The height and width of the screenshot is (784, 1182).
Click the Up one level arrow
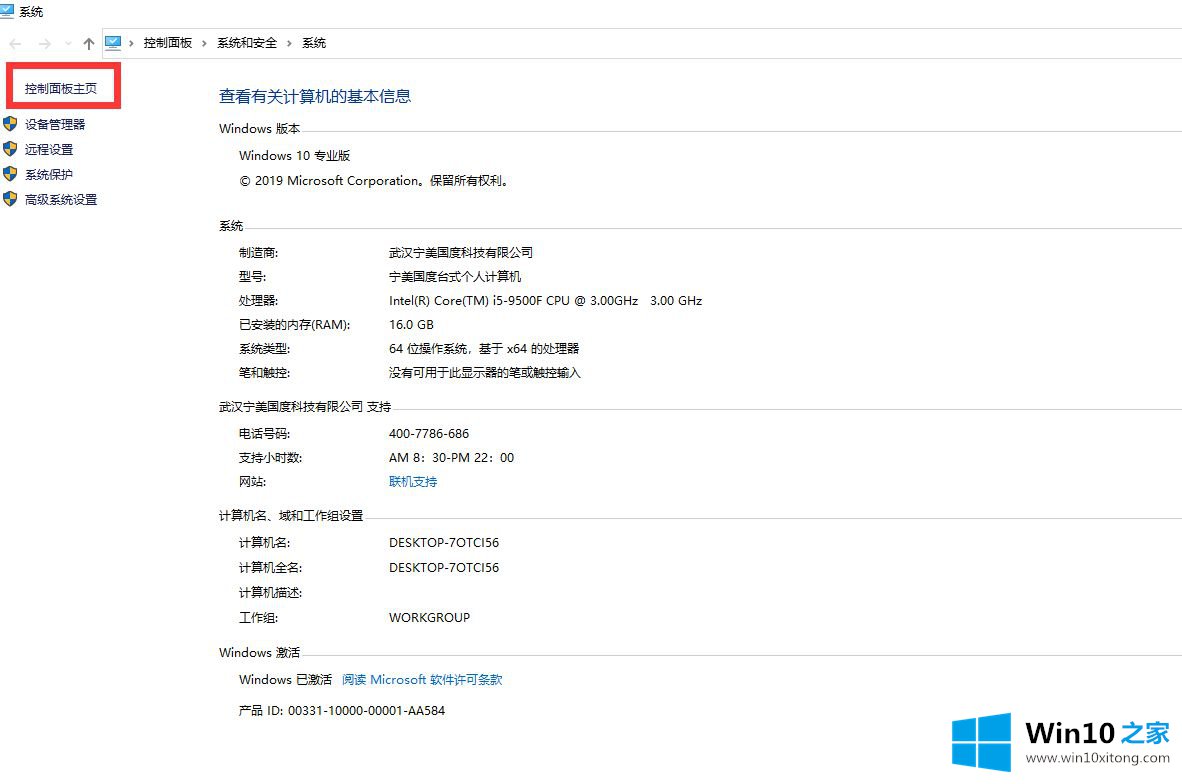tap(89, 44)
